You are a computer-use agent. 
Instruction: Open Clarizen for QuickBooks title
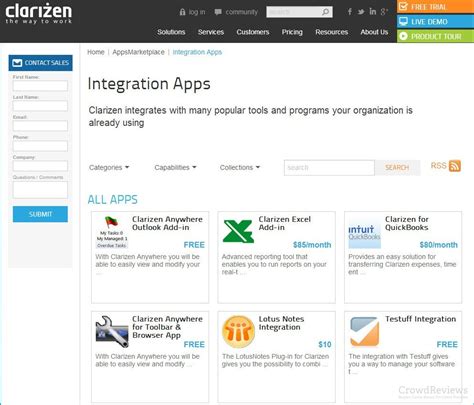pyautogui.click(x=407, y=223)
